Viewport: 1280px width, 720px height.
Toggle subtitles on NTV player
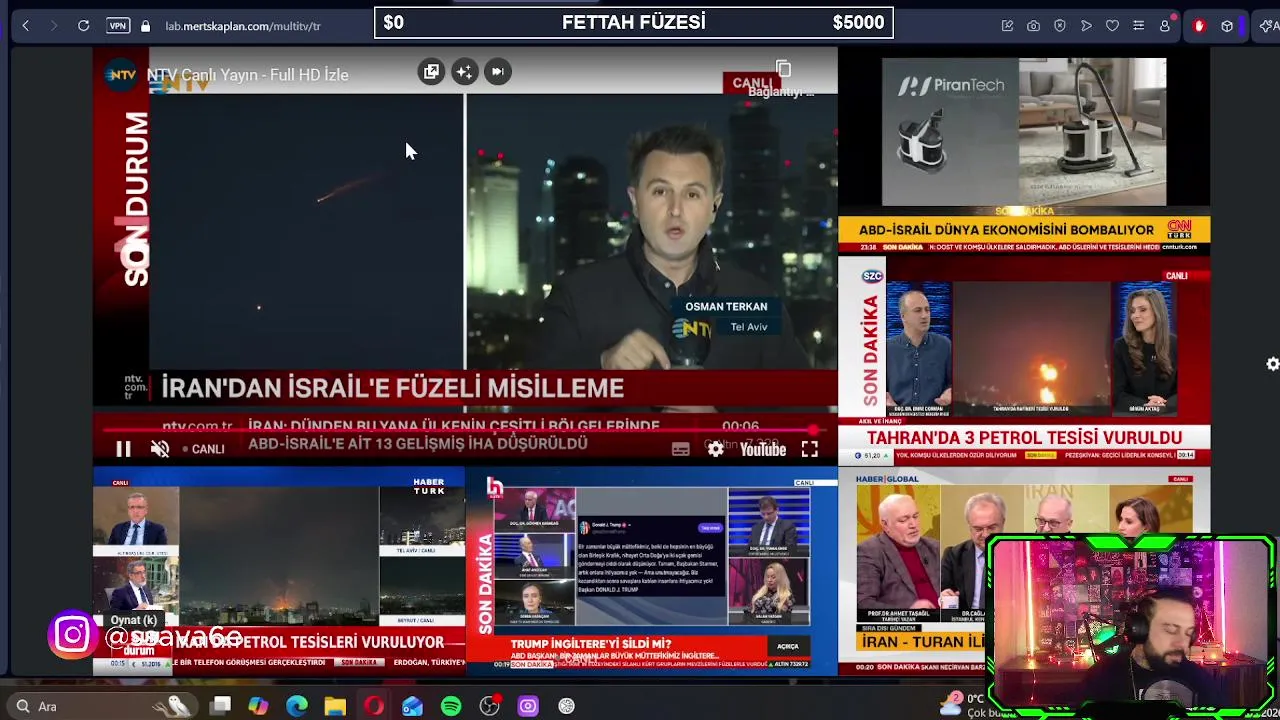pos(681,450)
